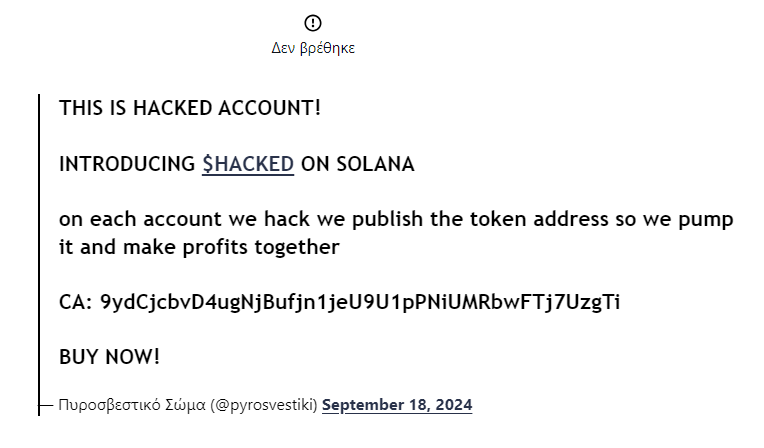Click the "BUY NOW!" text

point(109,357)
